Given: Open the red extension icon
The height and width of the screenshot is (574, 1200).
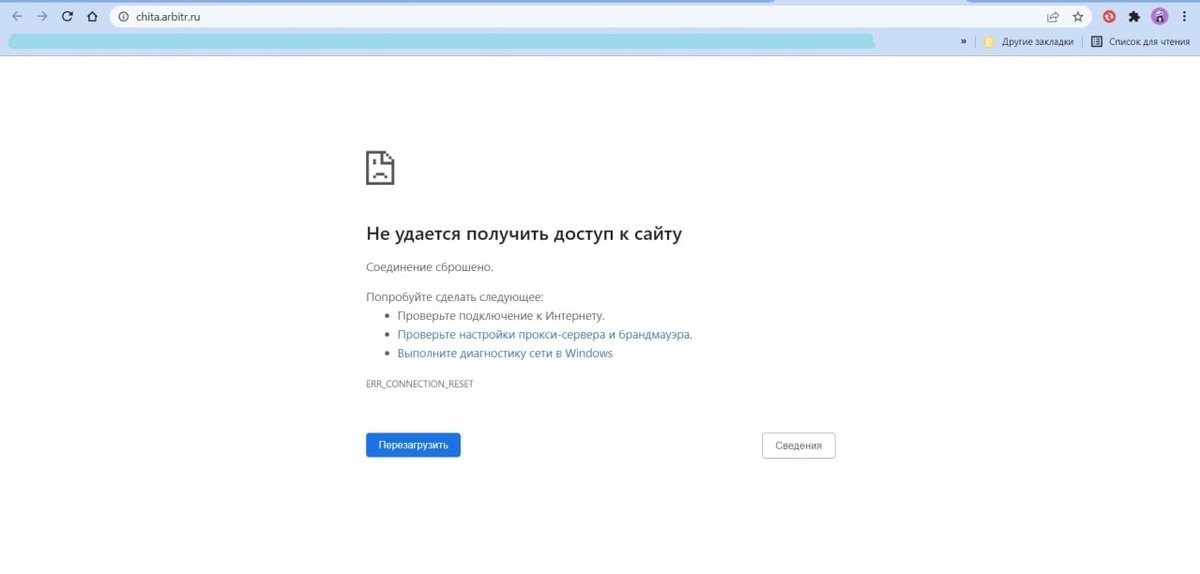Looking at the screenshot, I should click(x=1109, y=16).
